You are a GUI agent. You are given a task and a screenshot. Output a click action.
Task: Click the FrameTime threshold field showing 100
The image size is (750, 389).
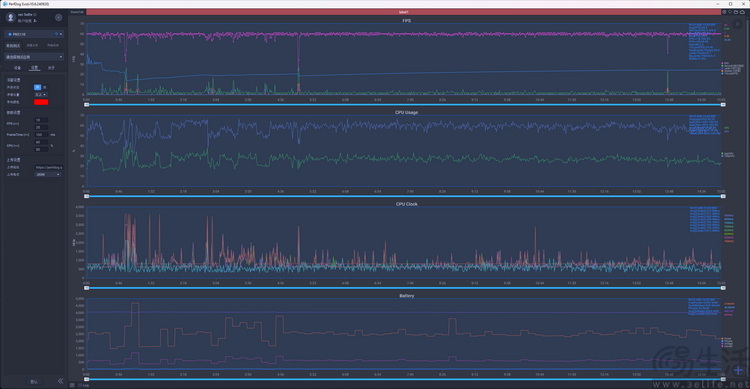tap(41, 135)
